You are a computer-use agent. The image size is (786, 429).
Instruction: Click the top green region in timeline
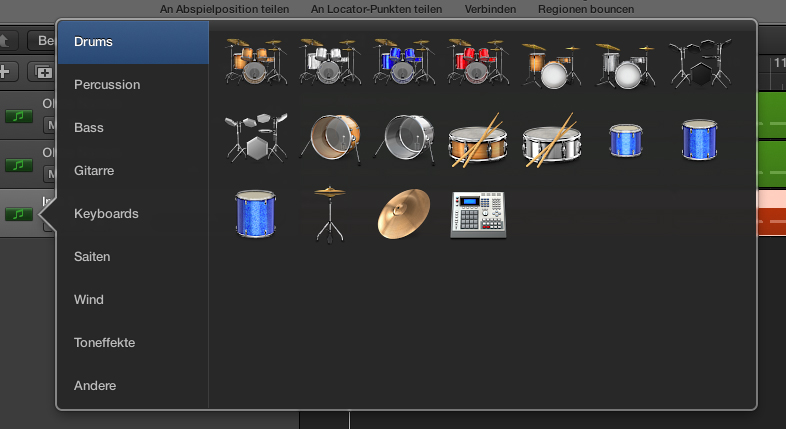[x=771, y=112]
